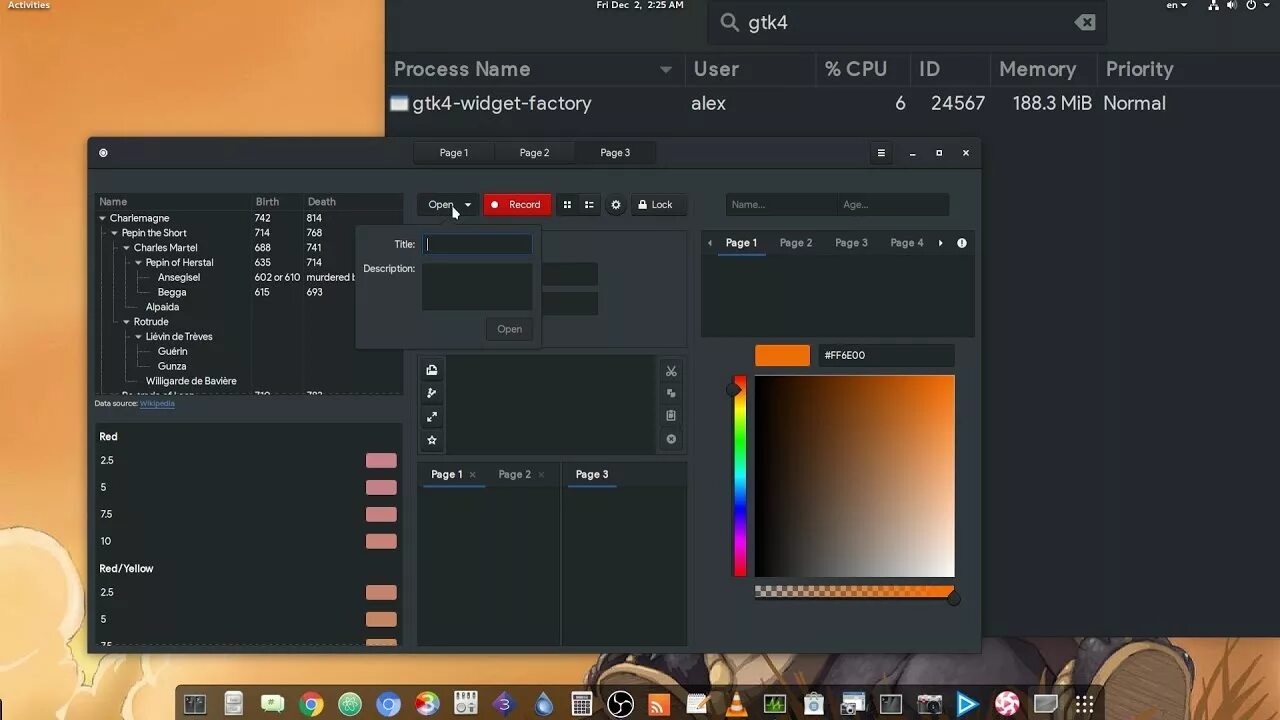This screenshot has height=720, width=1280.
Task: Open the power menu in top bar
Action: tap(1258, 5)
